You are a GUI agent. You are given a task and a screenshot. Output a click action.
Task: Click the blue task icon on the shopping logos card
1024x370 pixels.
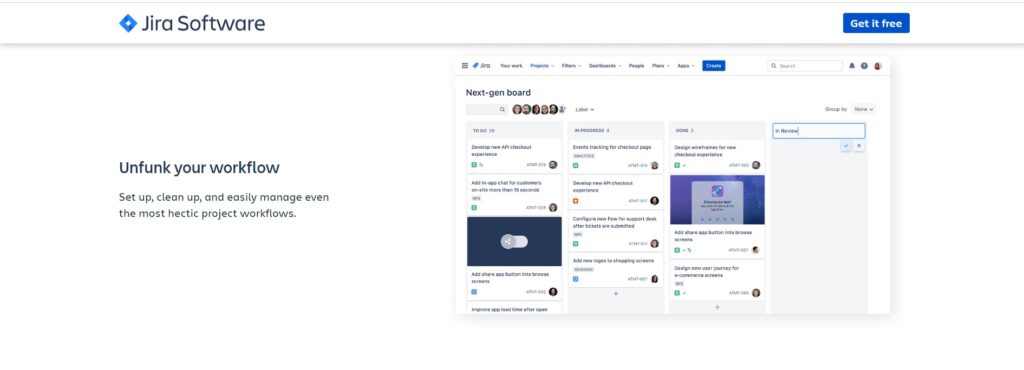pyautogui.click(x=575, y=279)
